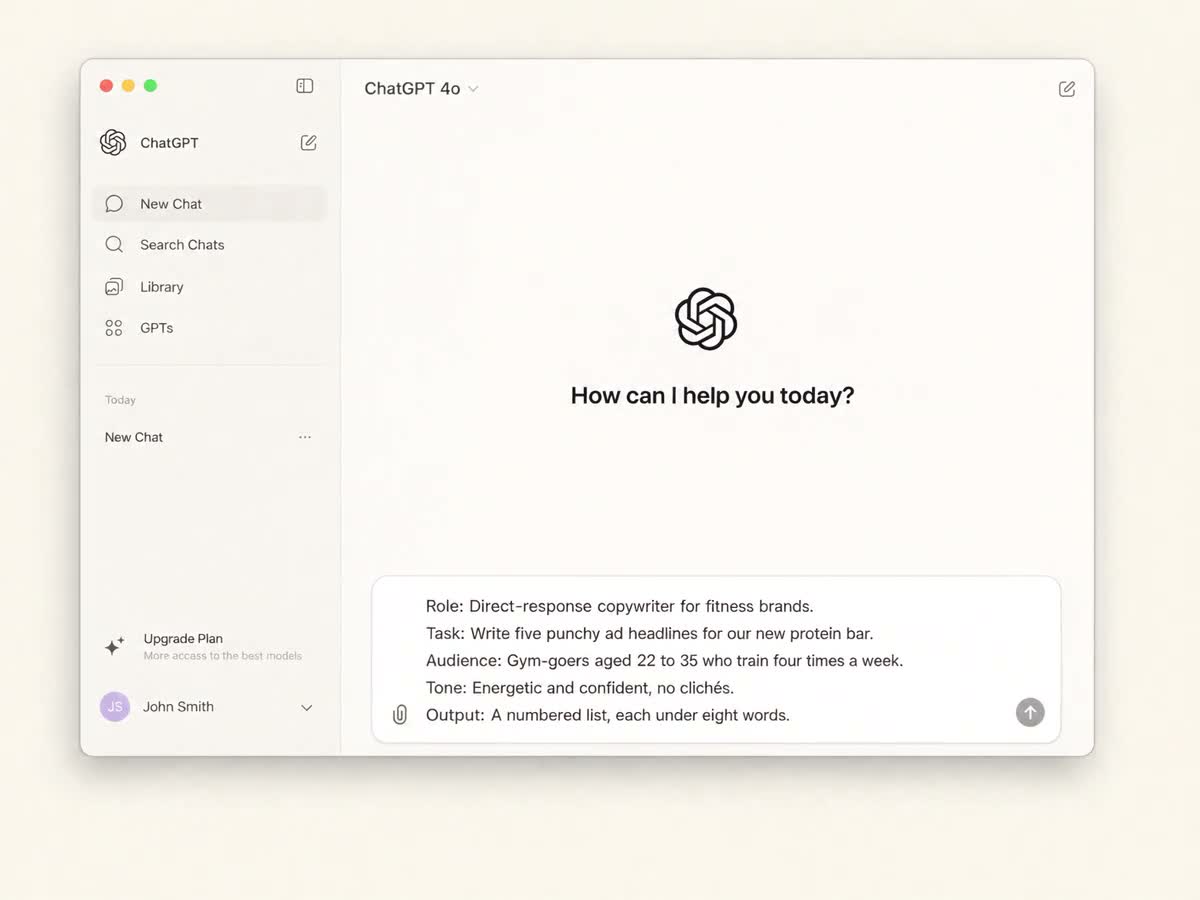1200x900 pixels.
Task: Close the window with the red button
Action: (x=106, y=86)
